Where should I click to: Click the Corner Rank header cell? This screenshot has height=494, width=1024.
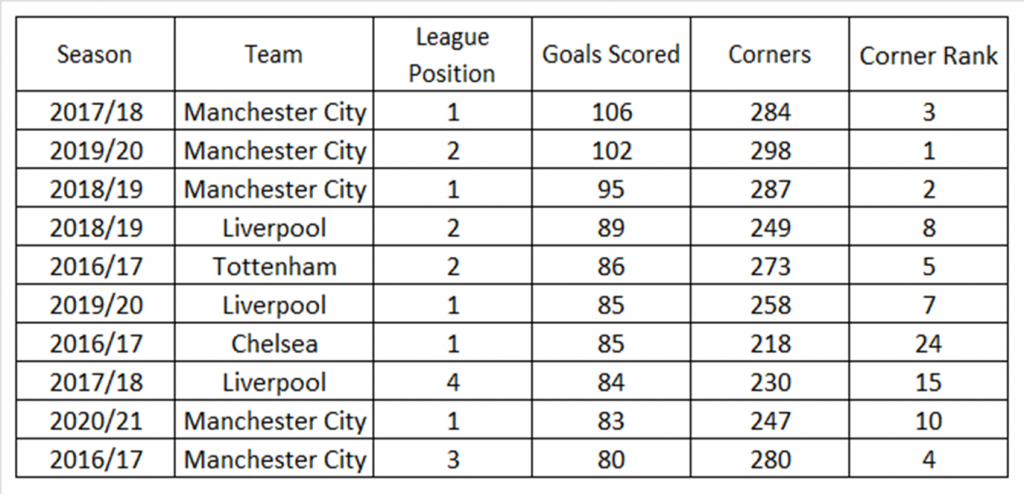929,54
